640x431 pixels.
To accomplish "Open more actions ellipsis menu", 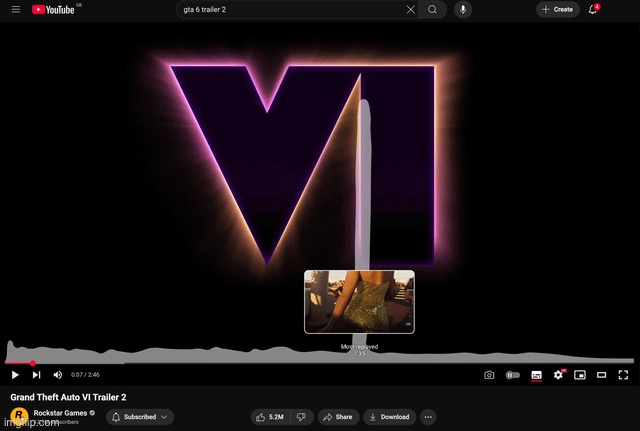I will coord(428,417).
